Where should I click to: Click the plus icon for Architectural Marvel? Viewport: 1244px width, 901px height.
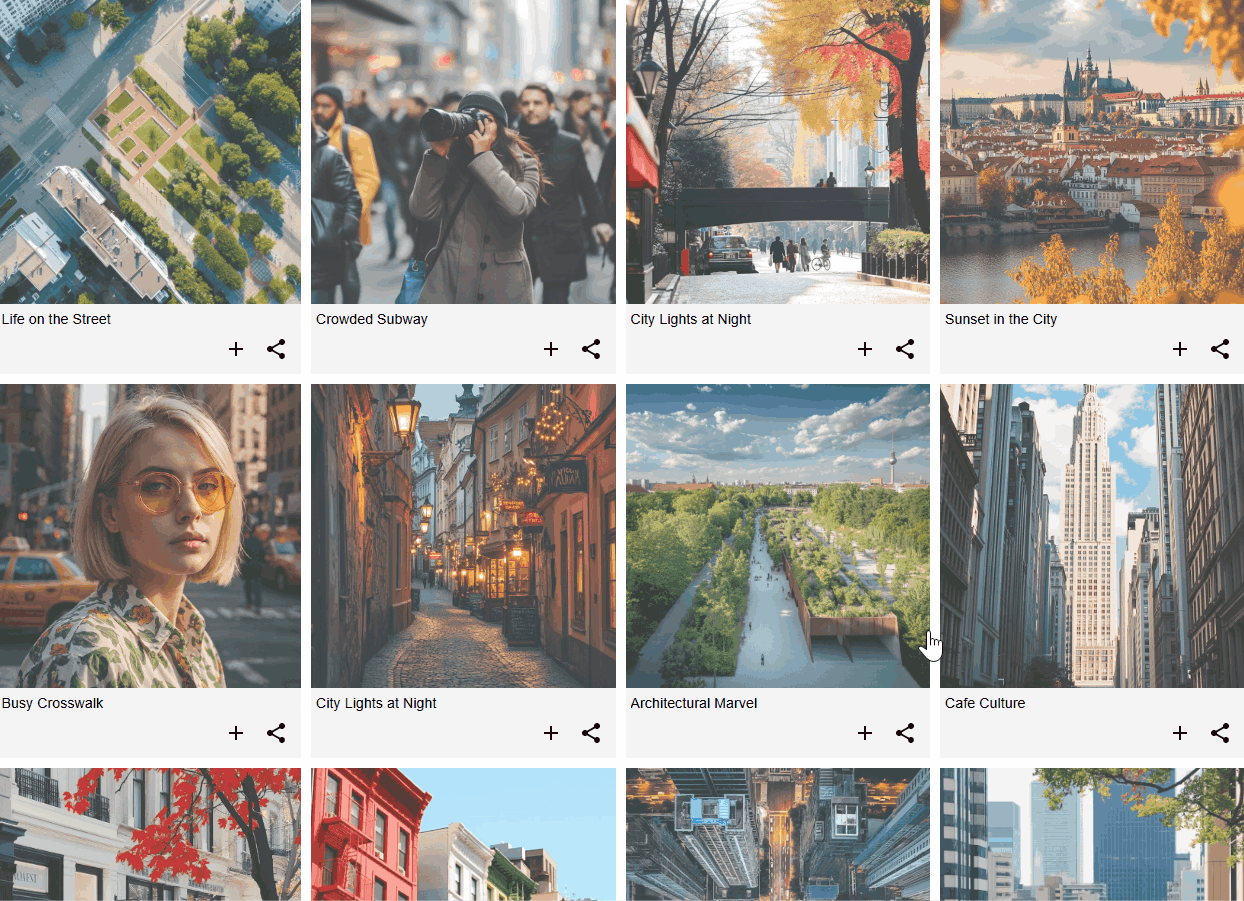coord(865,733)
